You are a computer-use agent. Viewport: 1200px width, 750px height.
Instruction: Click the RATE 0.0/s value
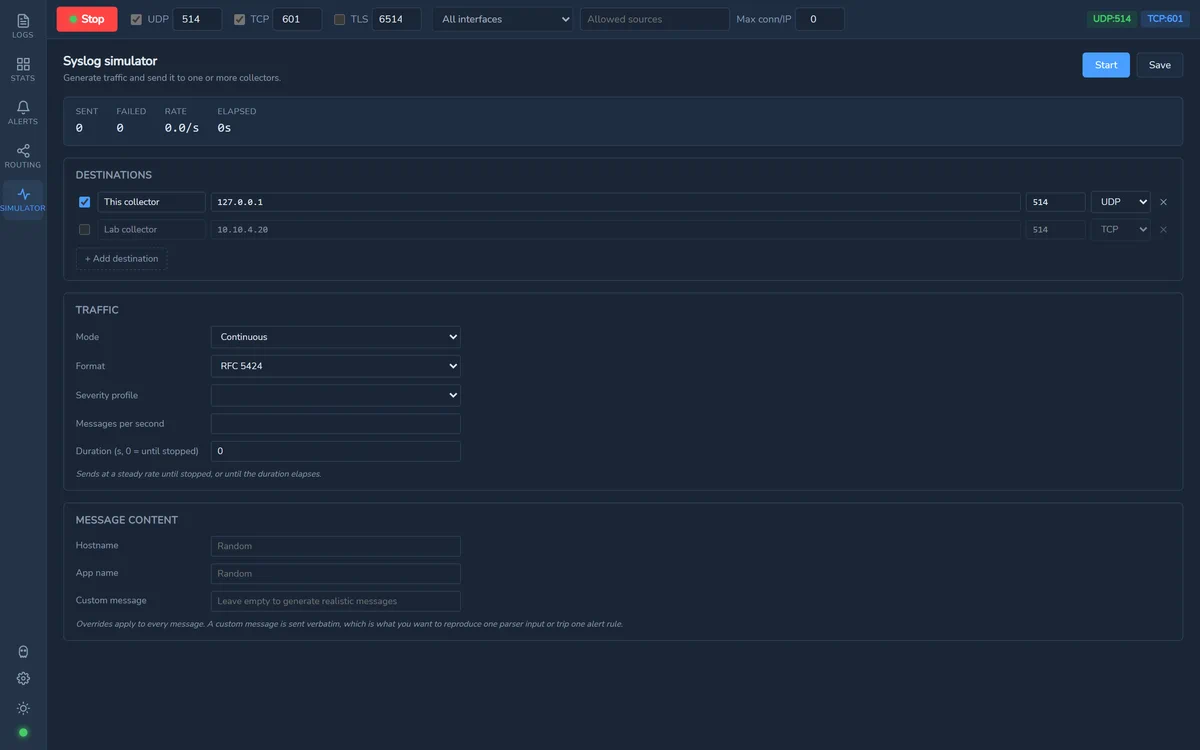coord(182,128)
